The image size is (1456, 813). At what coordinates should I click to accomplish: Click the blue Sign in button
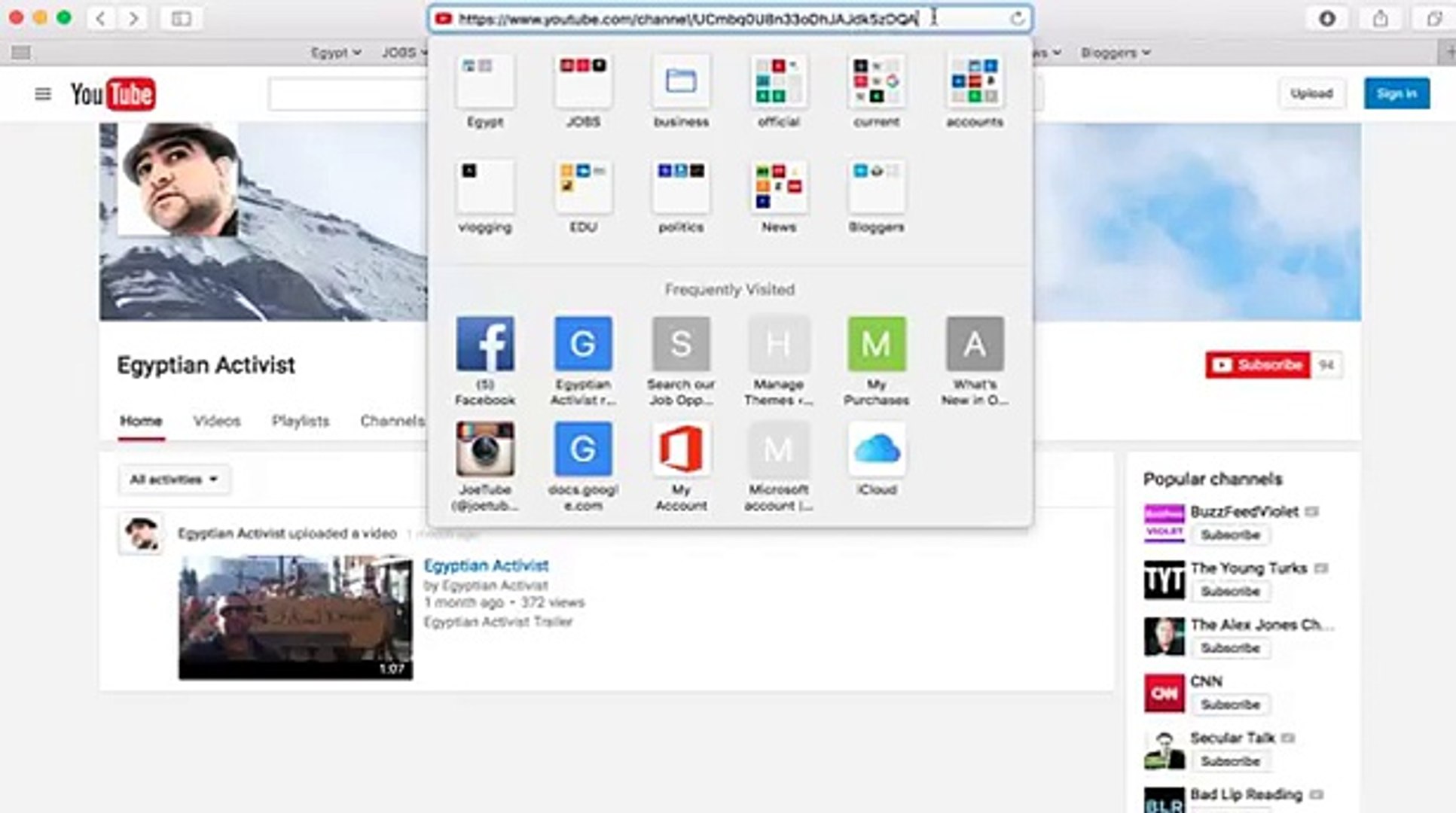1396,93
